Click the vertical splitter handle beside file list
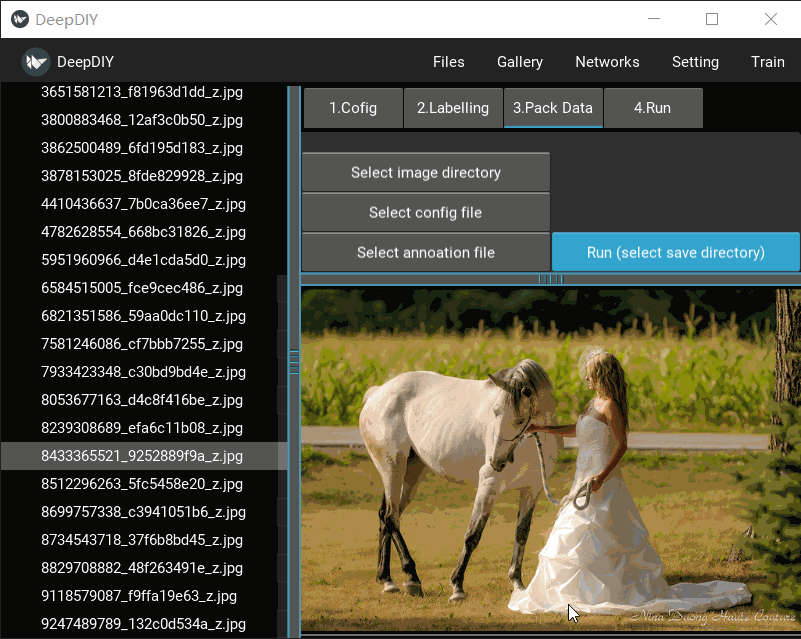This screenshot has height=639, width=801. 294,362
